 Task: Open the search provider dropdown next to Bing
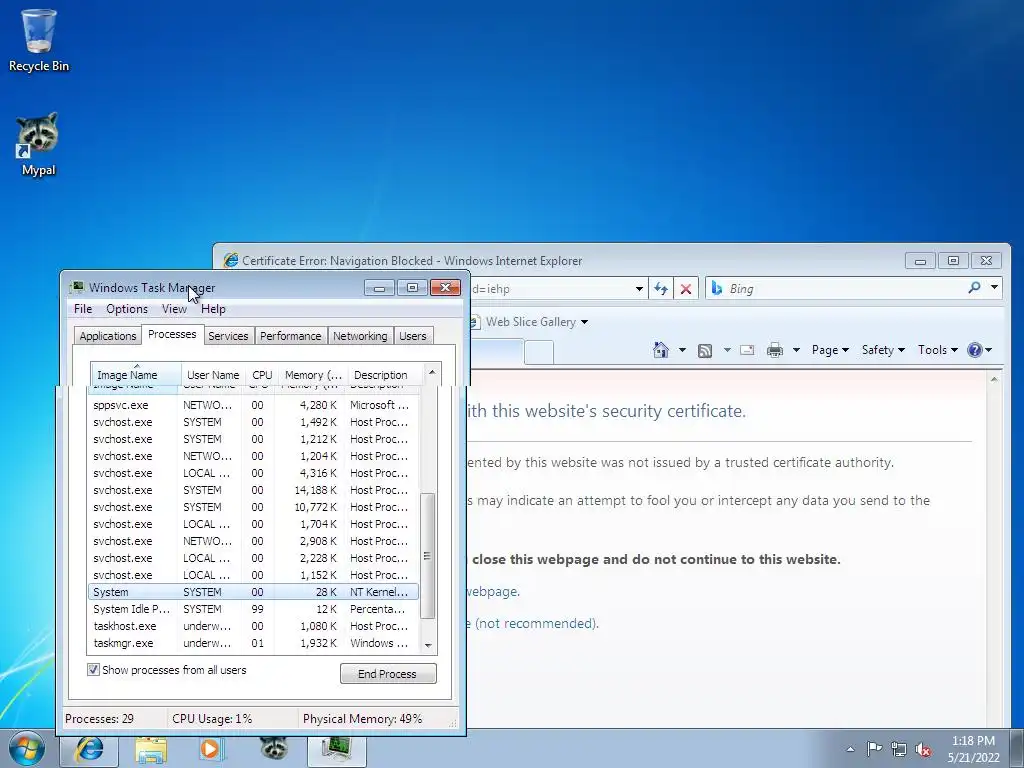(x=994, y=287)
